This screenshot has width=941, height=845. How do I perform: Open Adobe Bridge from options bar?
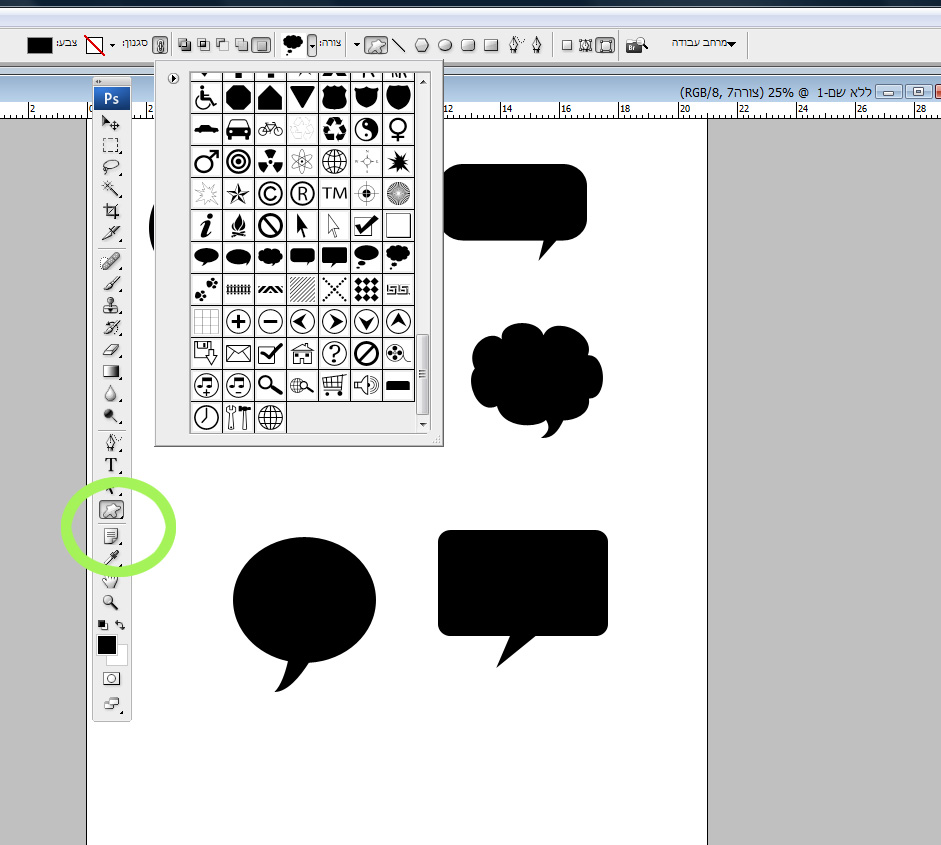636,45
